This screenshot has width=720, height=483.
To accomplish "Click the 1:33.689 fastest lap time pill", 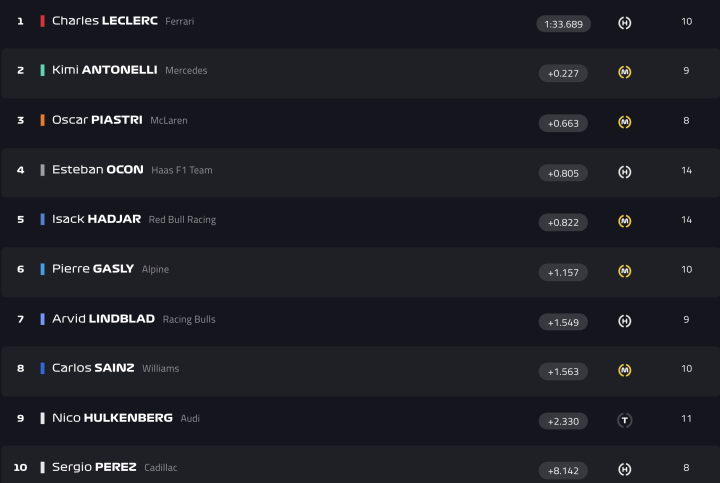I will 563,23.
